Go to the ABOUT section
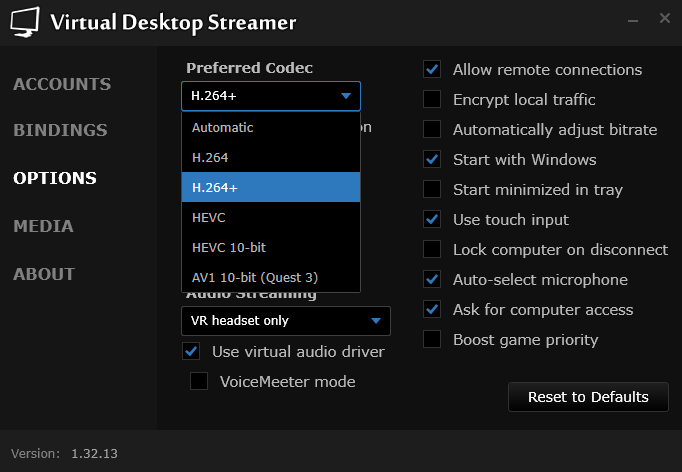Image resolution: width=682 pixels, height=472 pixels. point(44,274)
